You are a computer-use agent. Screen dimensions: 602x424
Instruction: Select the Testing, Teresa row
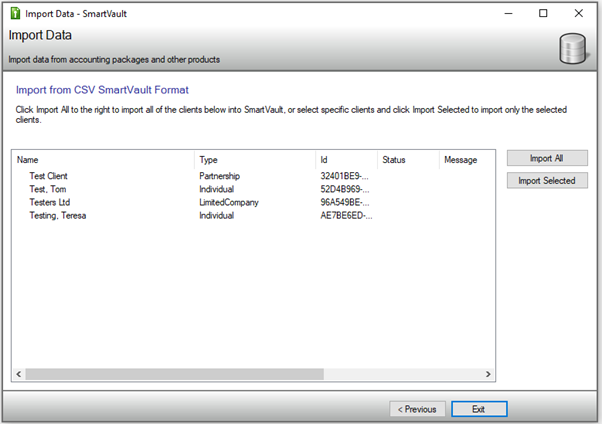(x=58, y=215)
